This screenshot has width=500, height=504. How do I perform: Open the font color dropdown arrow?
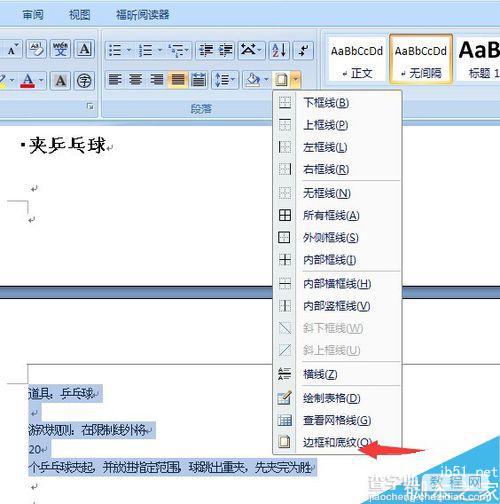pos(41,81)
